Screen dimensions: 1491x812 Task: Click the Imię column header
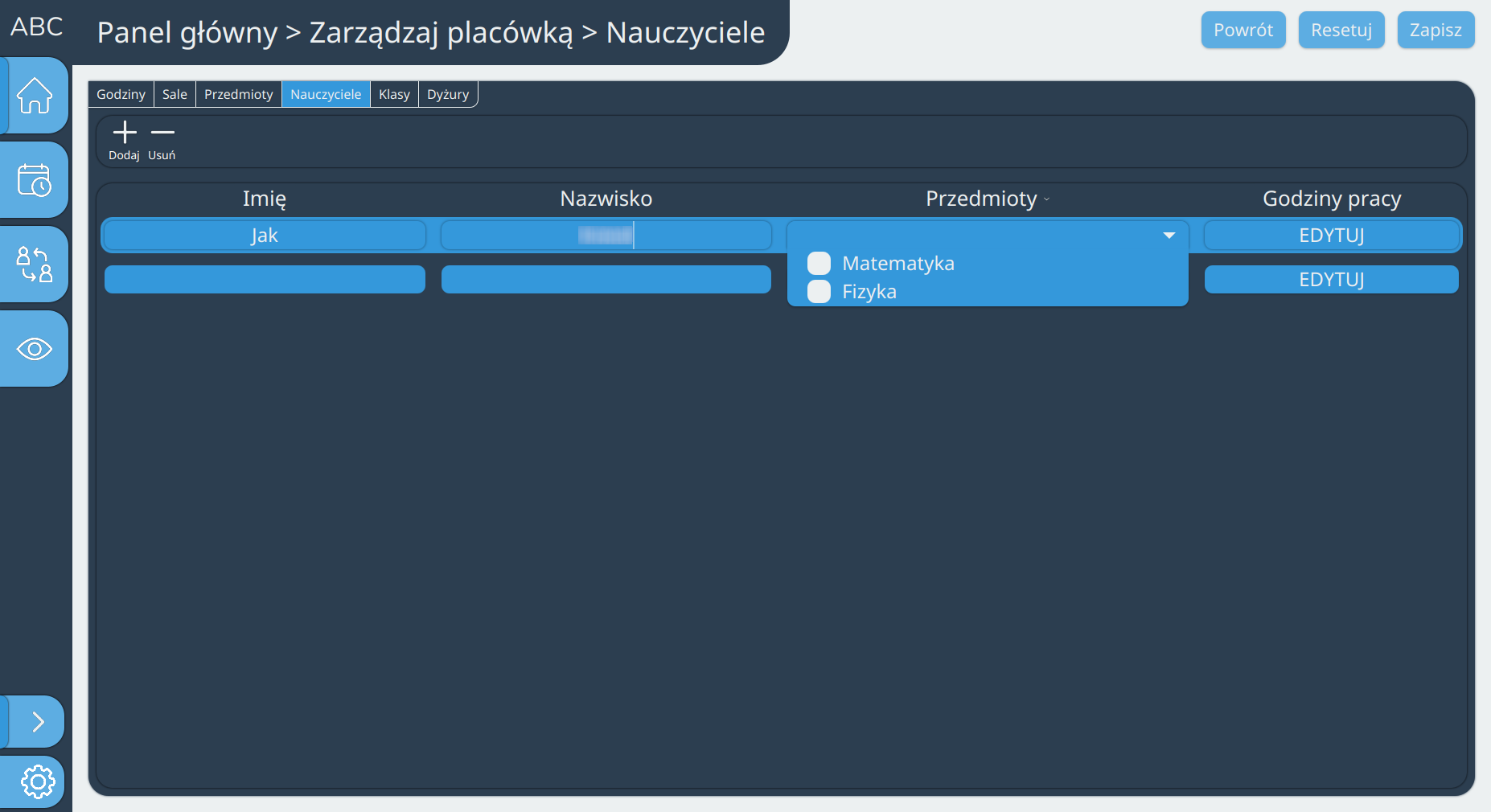click(x=265, y=199)
